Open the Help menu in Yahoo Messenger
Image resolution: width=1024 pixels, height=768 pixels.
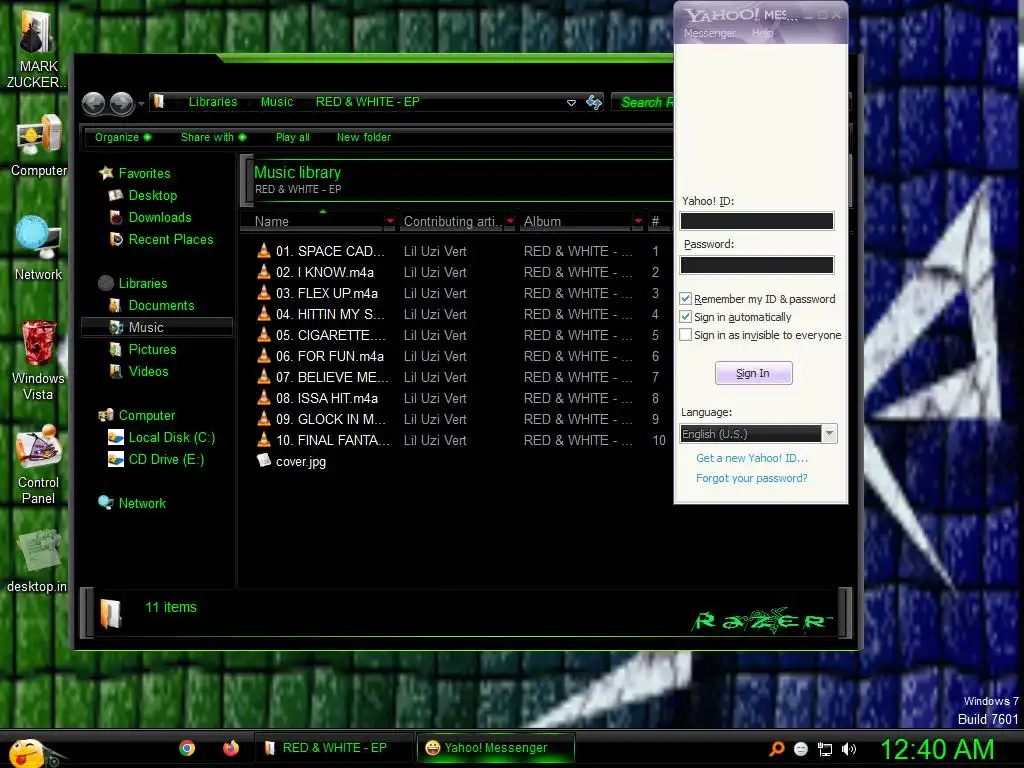(x=762, y=33)
